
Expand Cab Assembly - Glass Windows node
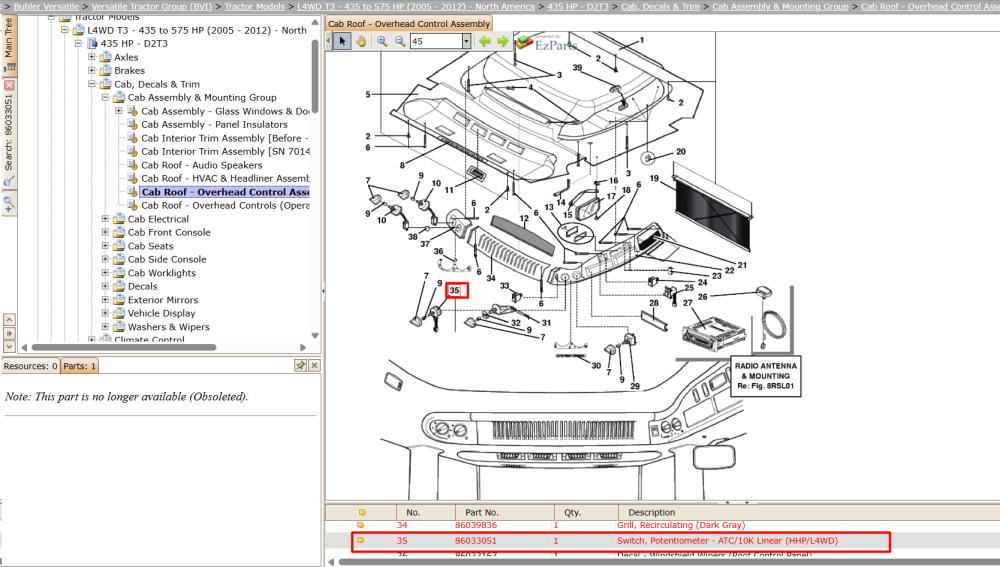(119, 110)
